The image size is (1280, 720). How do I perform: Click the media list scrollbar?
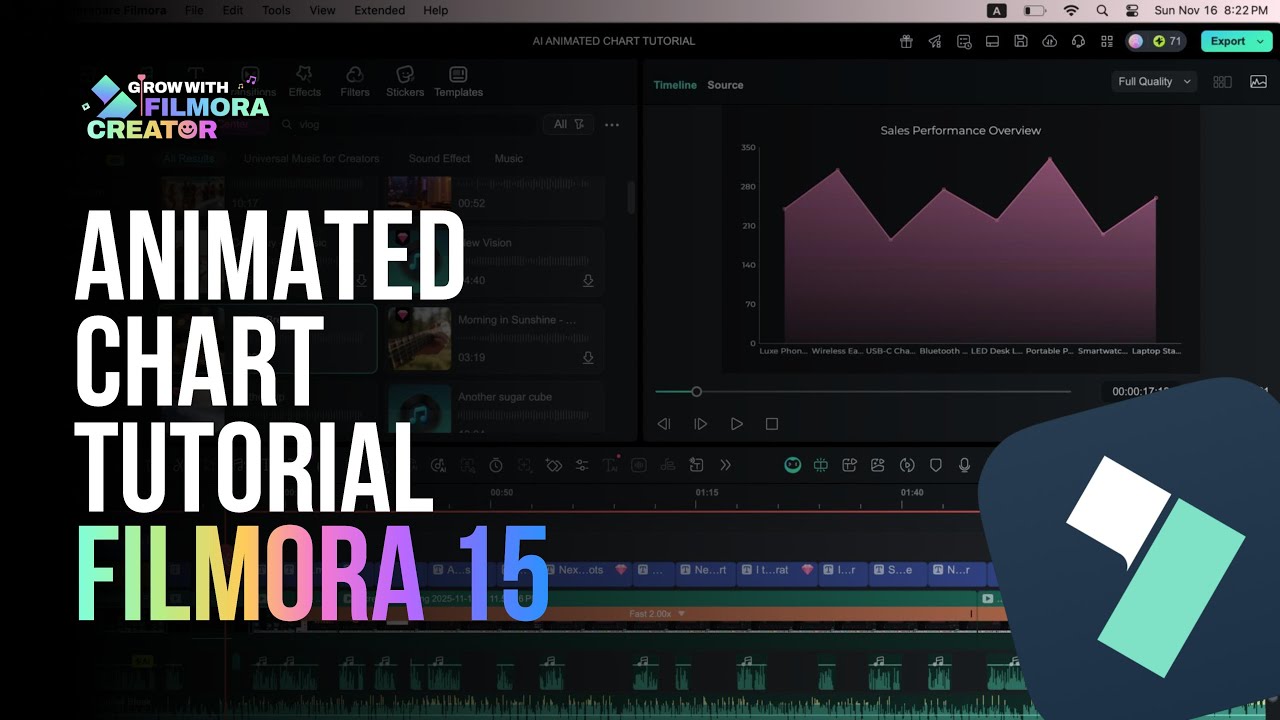(631, 196)
